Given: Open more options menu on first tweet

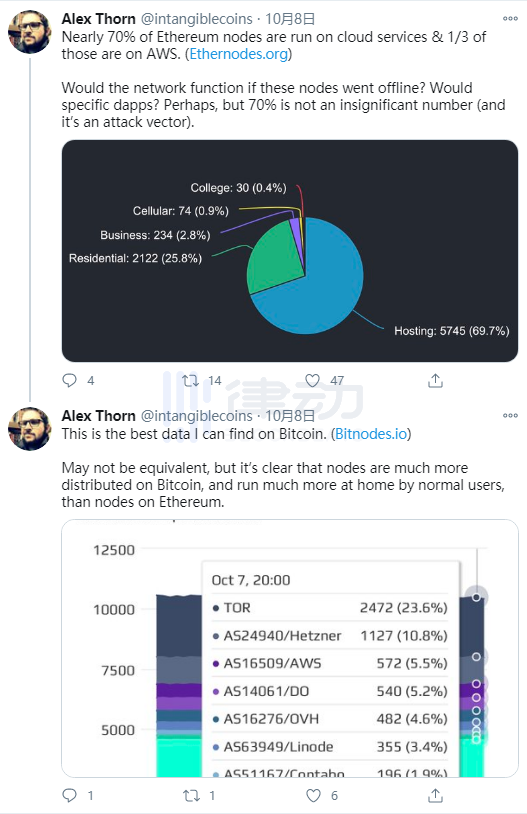Looking at the screenshot, I should (x=510, y=19).
